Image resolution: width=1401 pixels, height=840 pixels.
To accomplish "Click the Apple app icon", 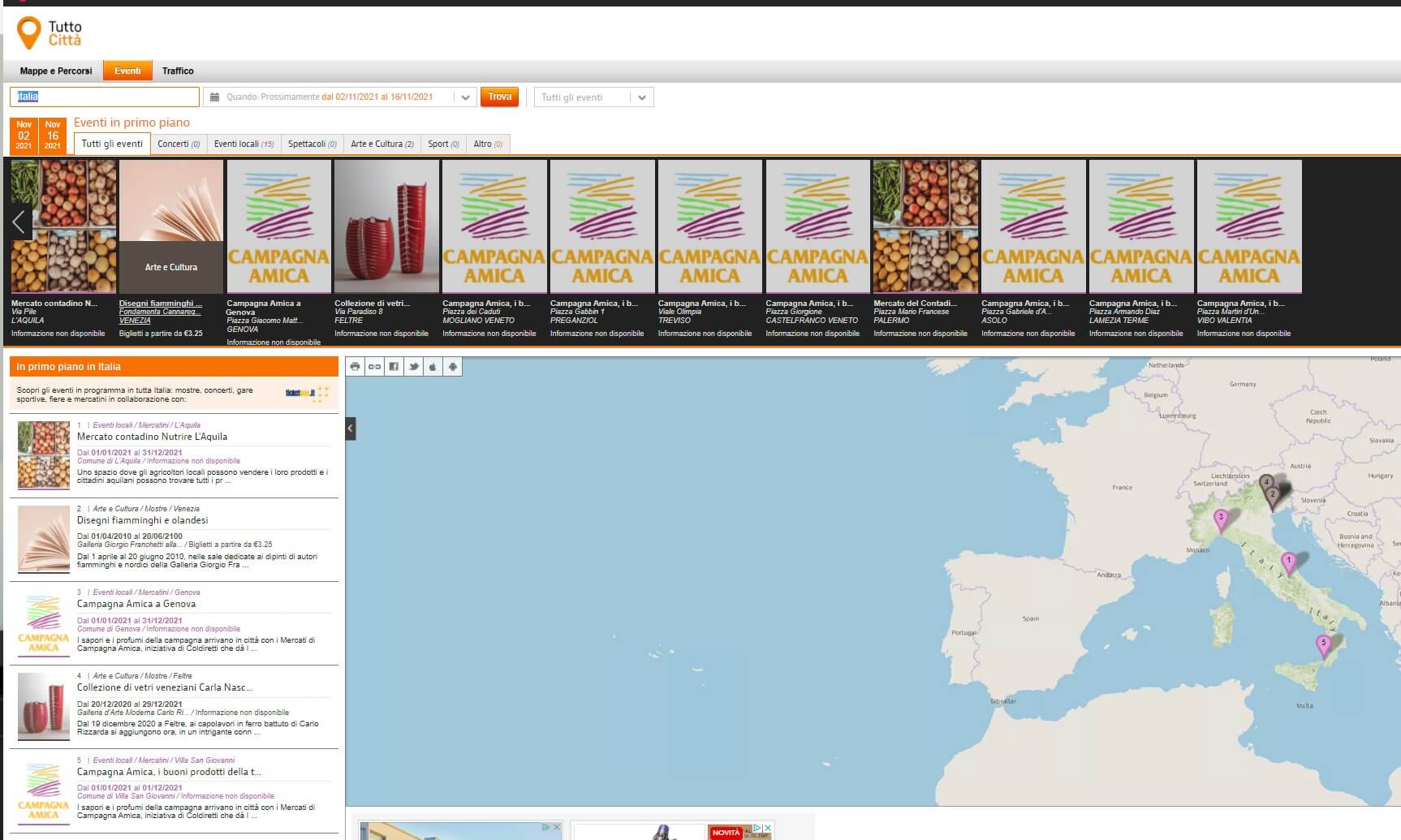I will pos(433,367).
